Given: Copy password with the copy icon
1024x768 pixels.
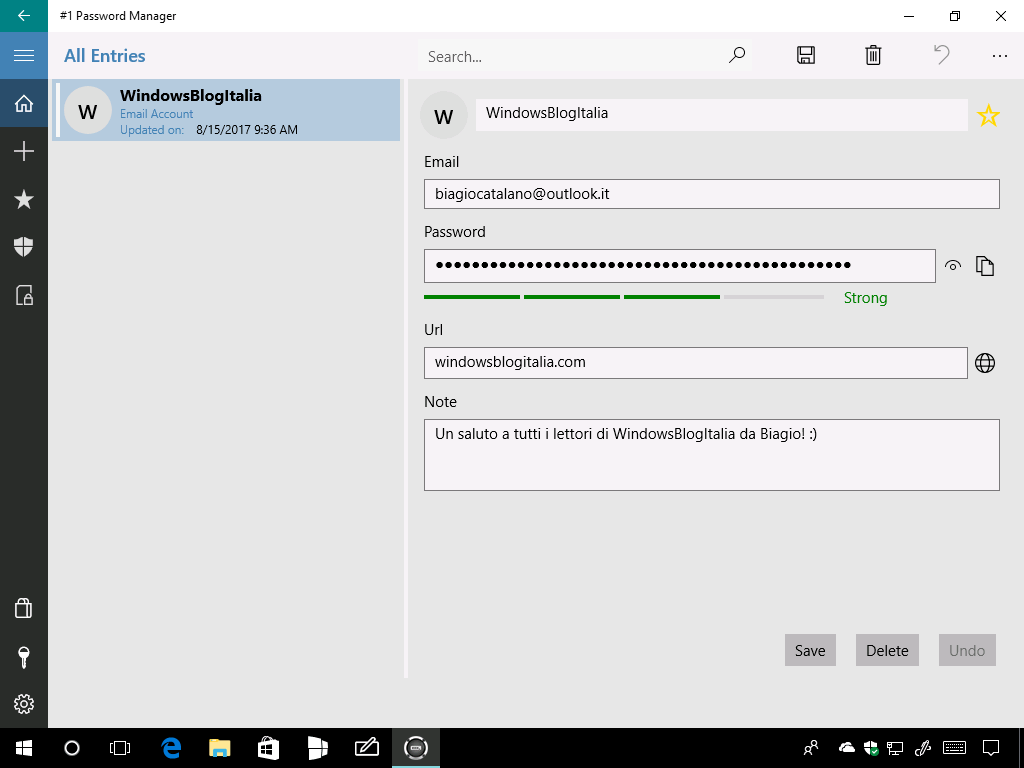Looking at the screenshot, I should click(985, 266).
